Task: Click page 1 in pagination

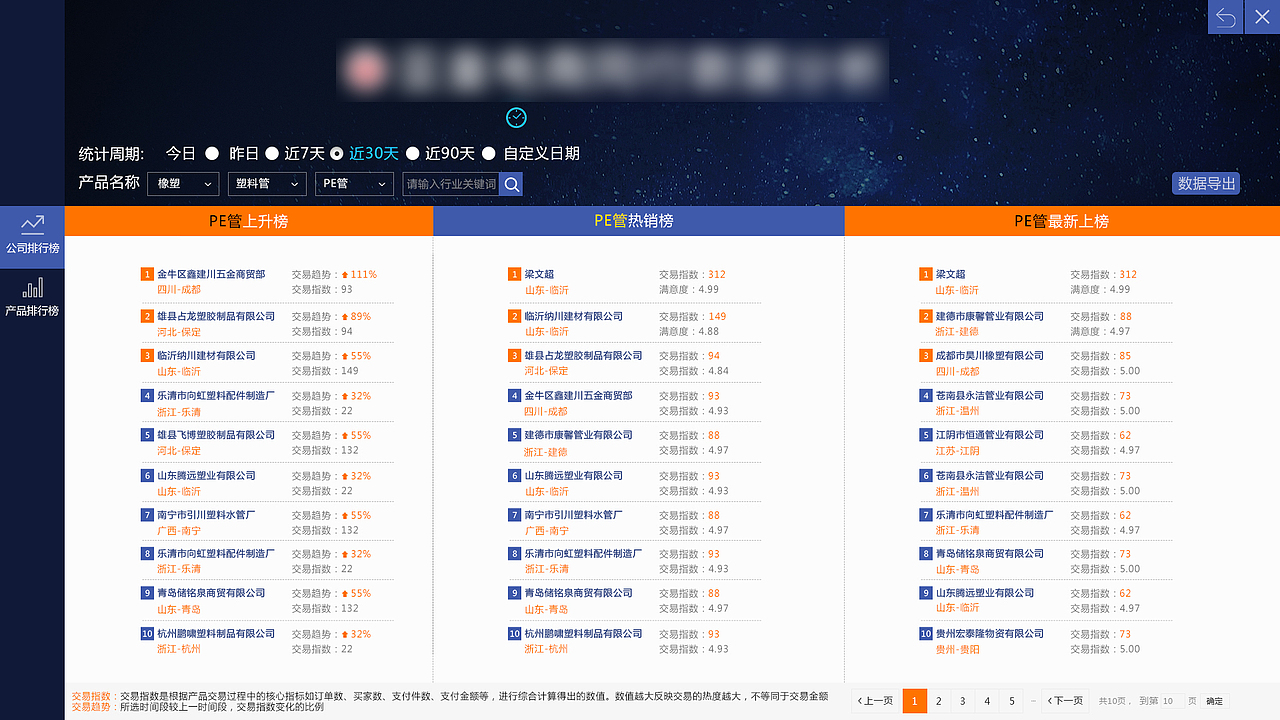Action: pos(914,701)
